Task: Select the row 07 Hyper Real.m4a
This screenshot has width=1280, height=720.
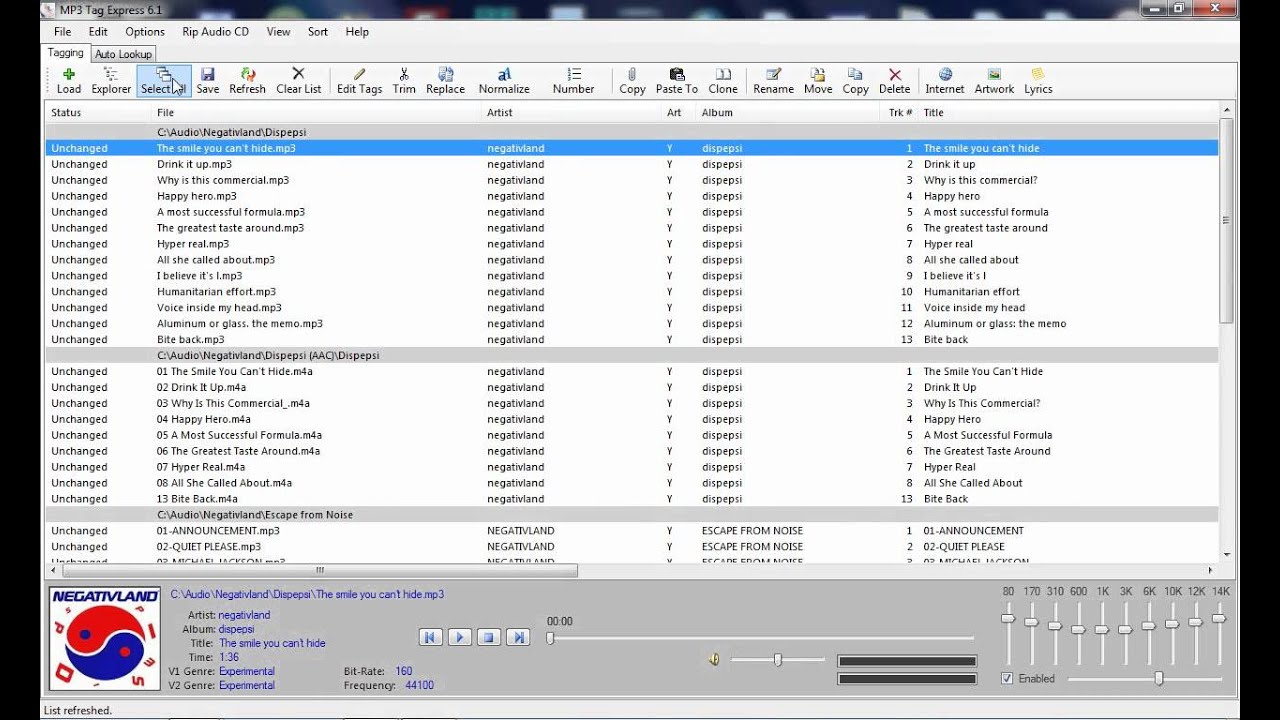Action: coord(632,467)
